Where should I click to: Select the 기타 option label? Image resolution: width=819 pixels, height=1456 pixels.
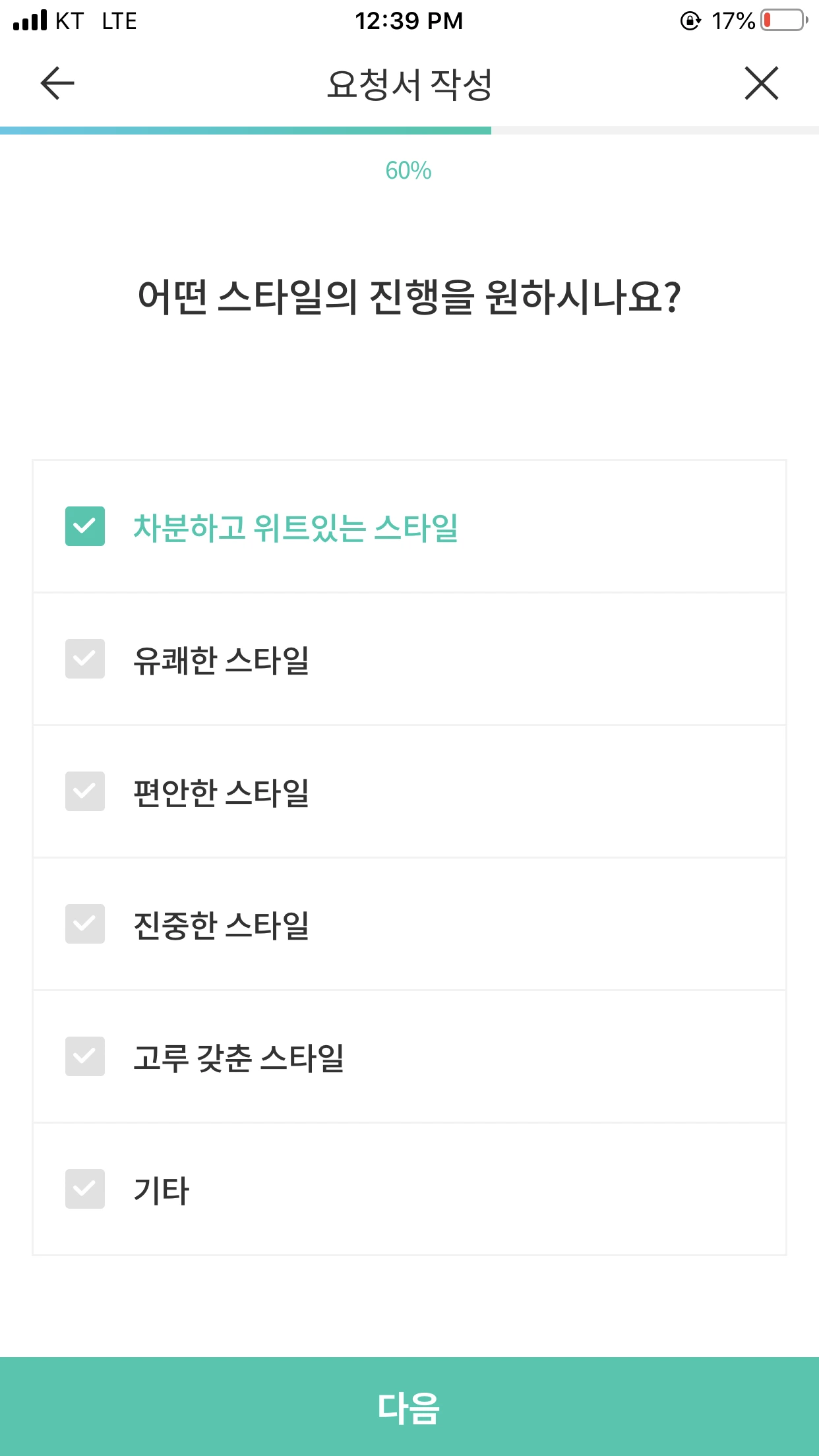[x=162, y=1190]
